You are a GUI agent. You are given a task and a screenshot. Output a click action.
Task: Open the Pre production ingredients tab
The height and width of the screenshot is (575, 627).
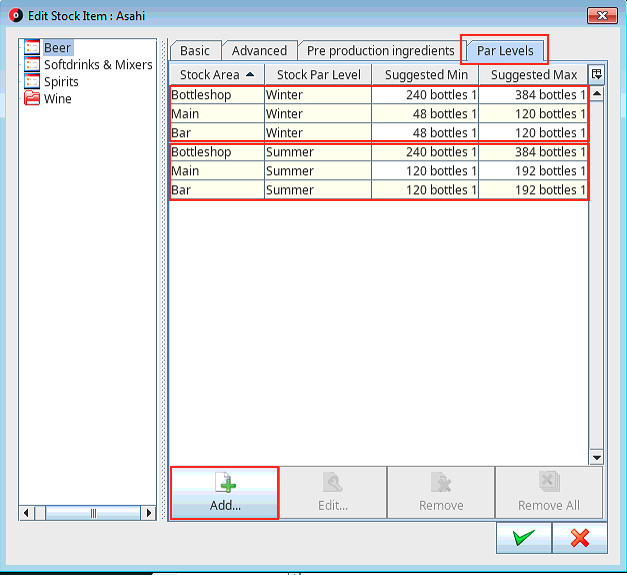point(380,51)
